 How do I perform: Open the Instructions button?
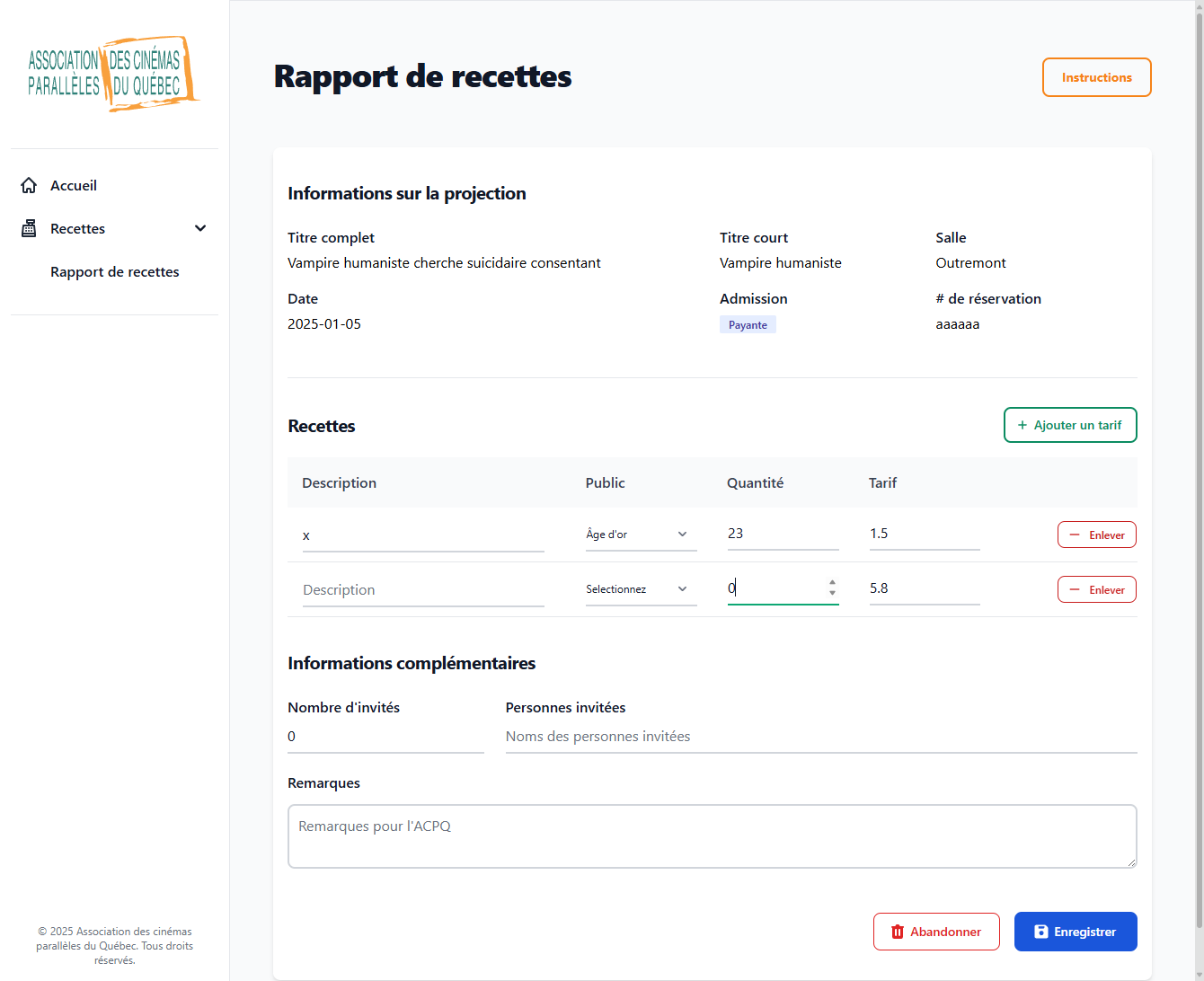pos(1096,77)
